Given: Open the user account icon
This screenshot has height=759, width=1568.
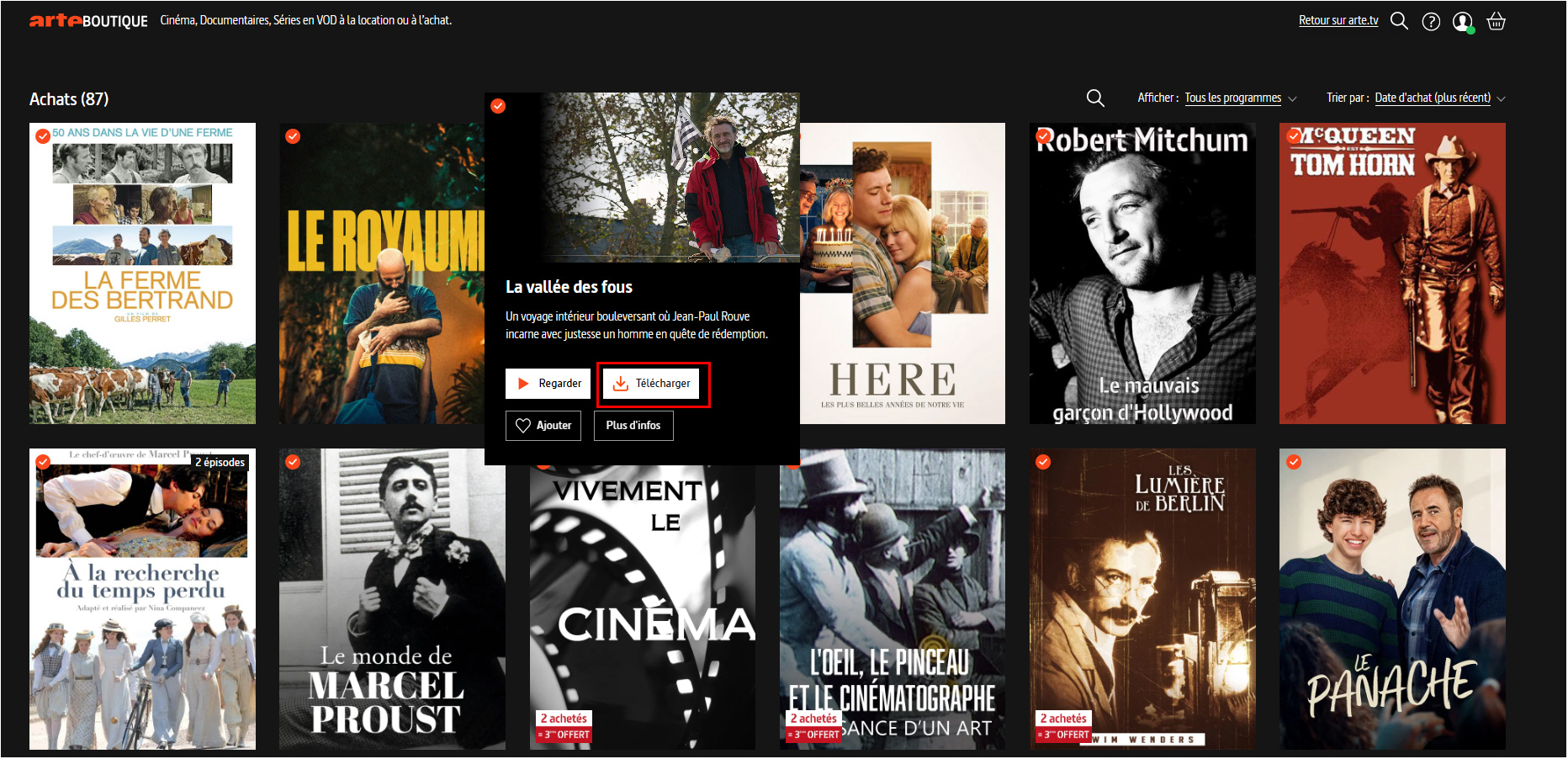Looking at the screenshot, I should click(1463, 22).
